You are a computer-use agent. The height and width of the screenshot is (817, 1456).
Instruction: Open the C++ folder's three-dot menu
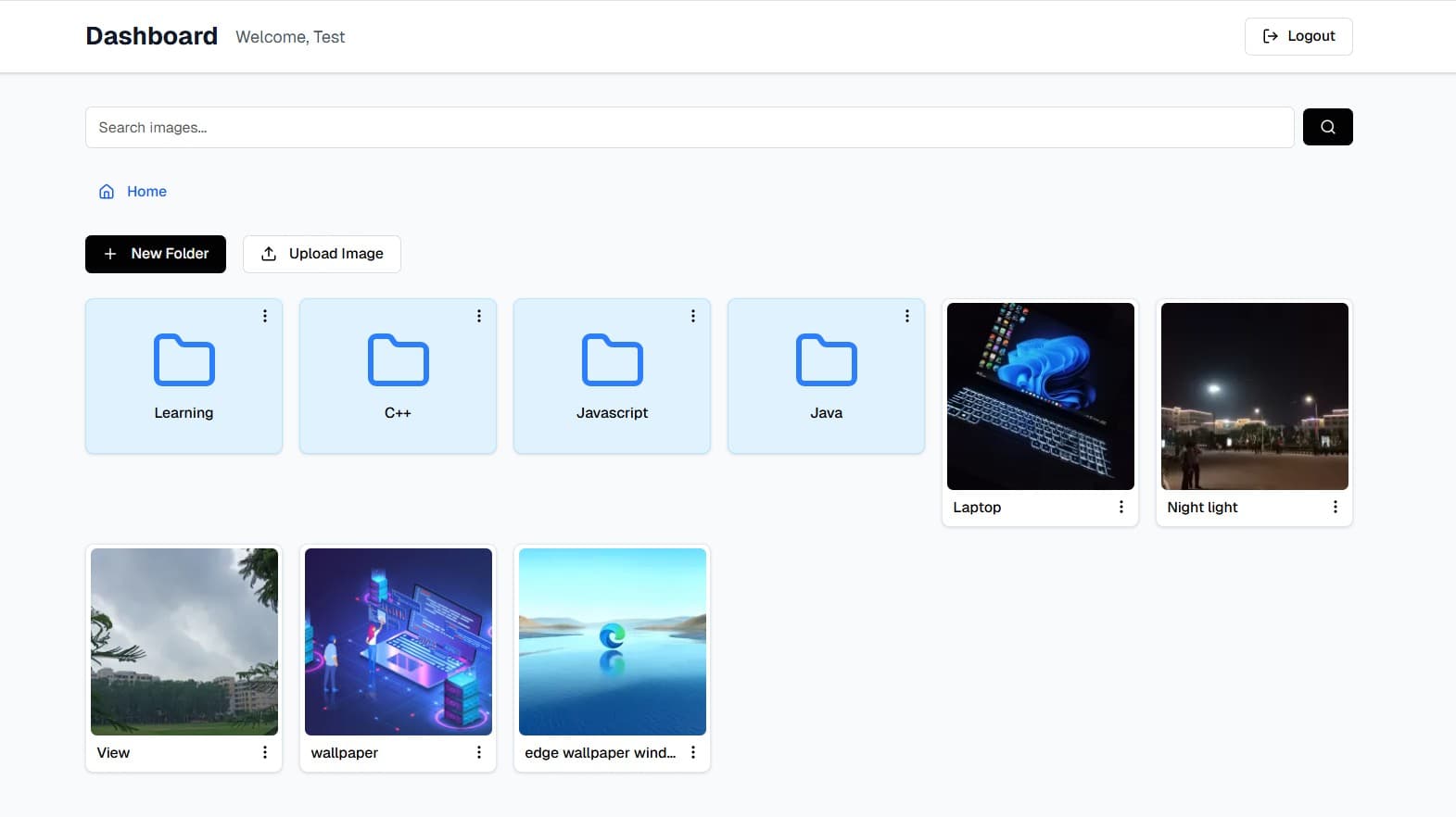pos(479,316)
